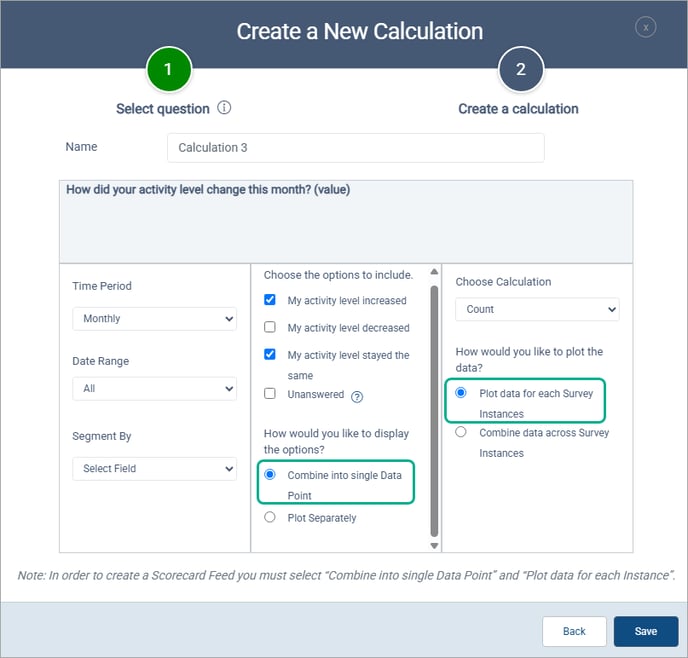This screenshot has width=688, height=658.
Task: Click the step 2 circle icon
Action: [x=520, y=69]
